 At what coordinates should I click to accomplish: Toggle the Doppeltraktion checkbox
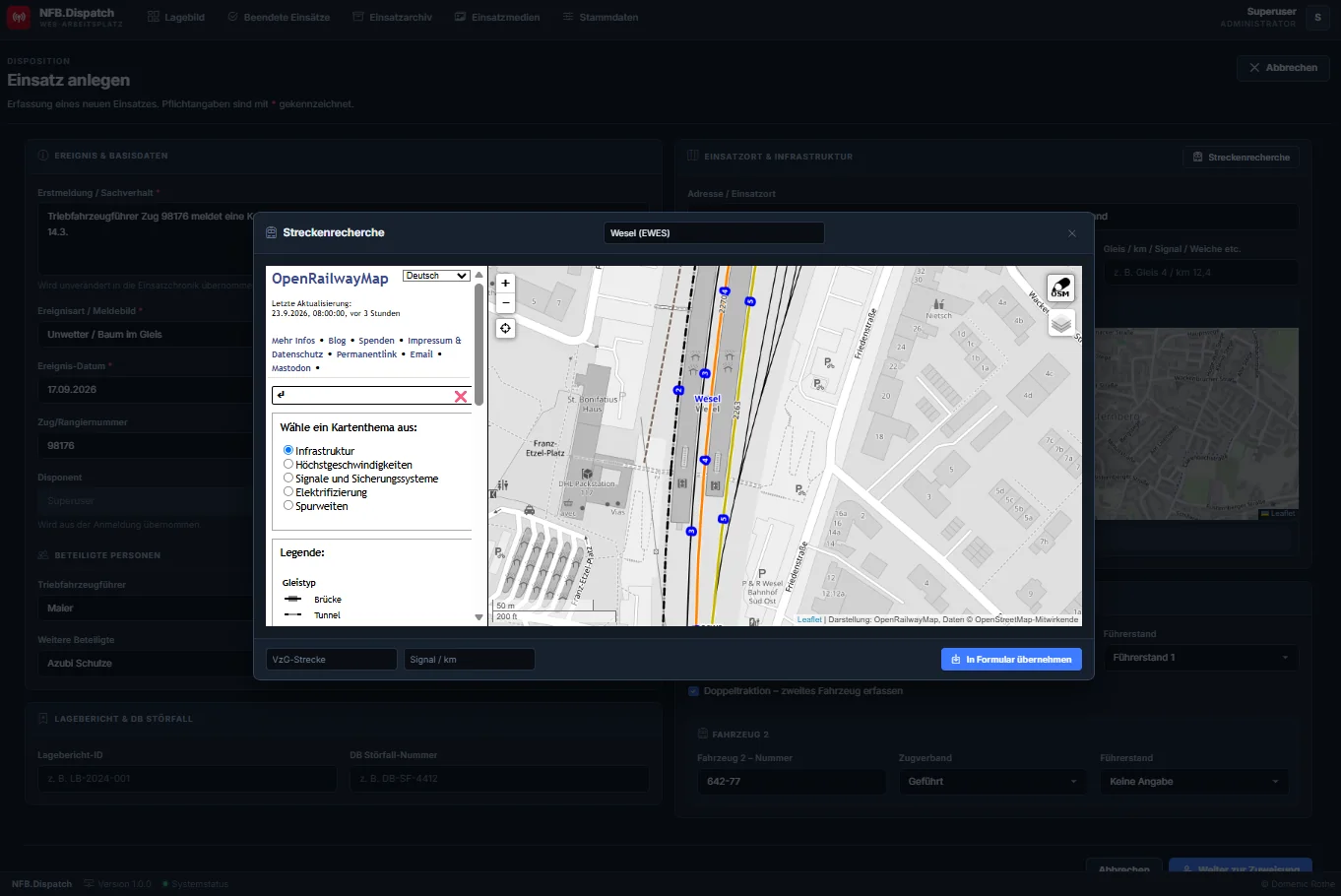[693, 691]
